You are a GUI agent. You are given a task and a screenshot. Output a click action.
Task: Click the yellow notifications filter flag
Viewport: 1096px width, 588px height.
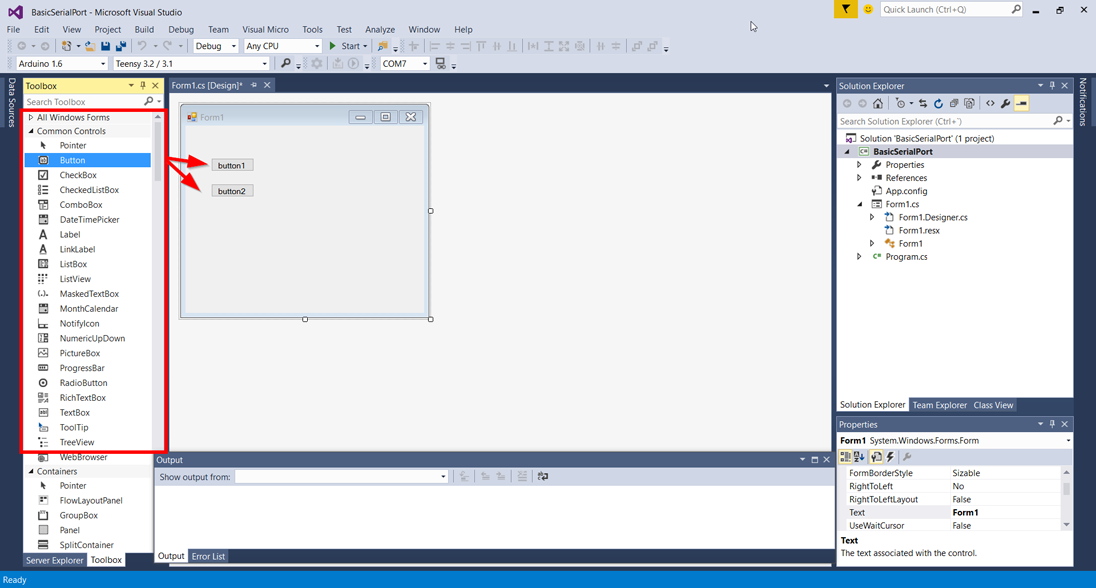846,9
